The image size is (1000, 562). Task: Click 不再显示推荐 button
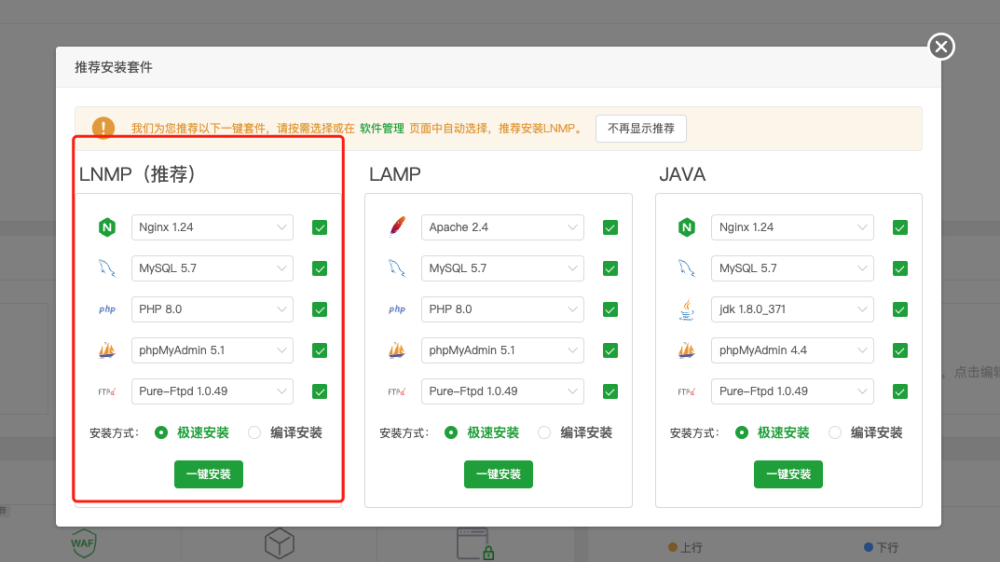tap(641, 128)
